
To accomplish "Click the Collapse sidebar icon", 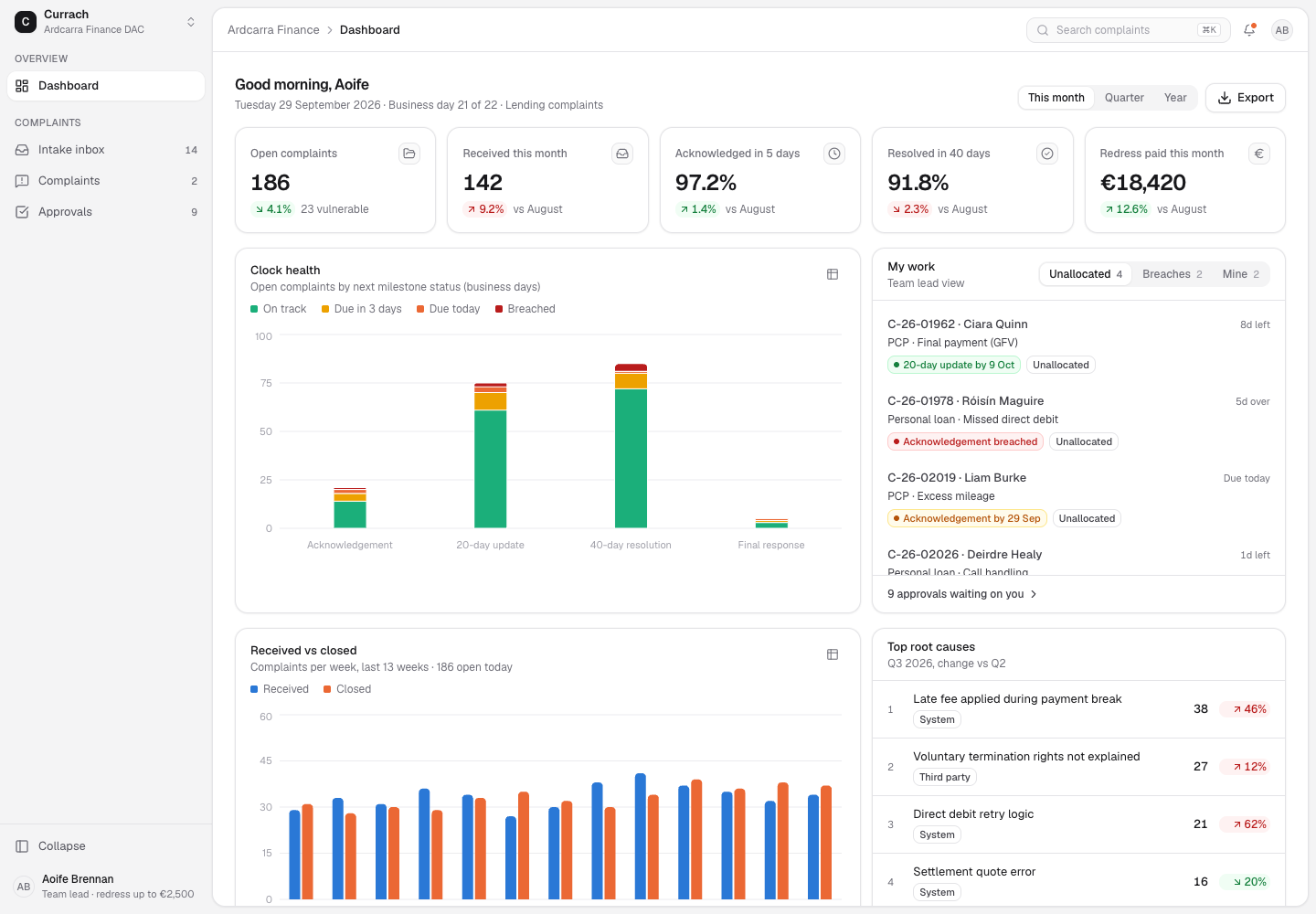I will click(22, 846).
